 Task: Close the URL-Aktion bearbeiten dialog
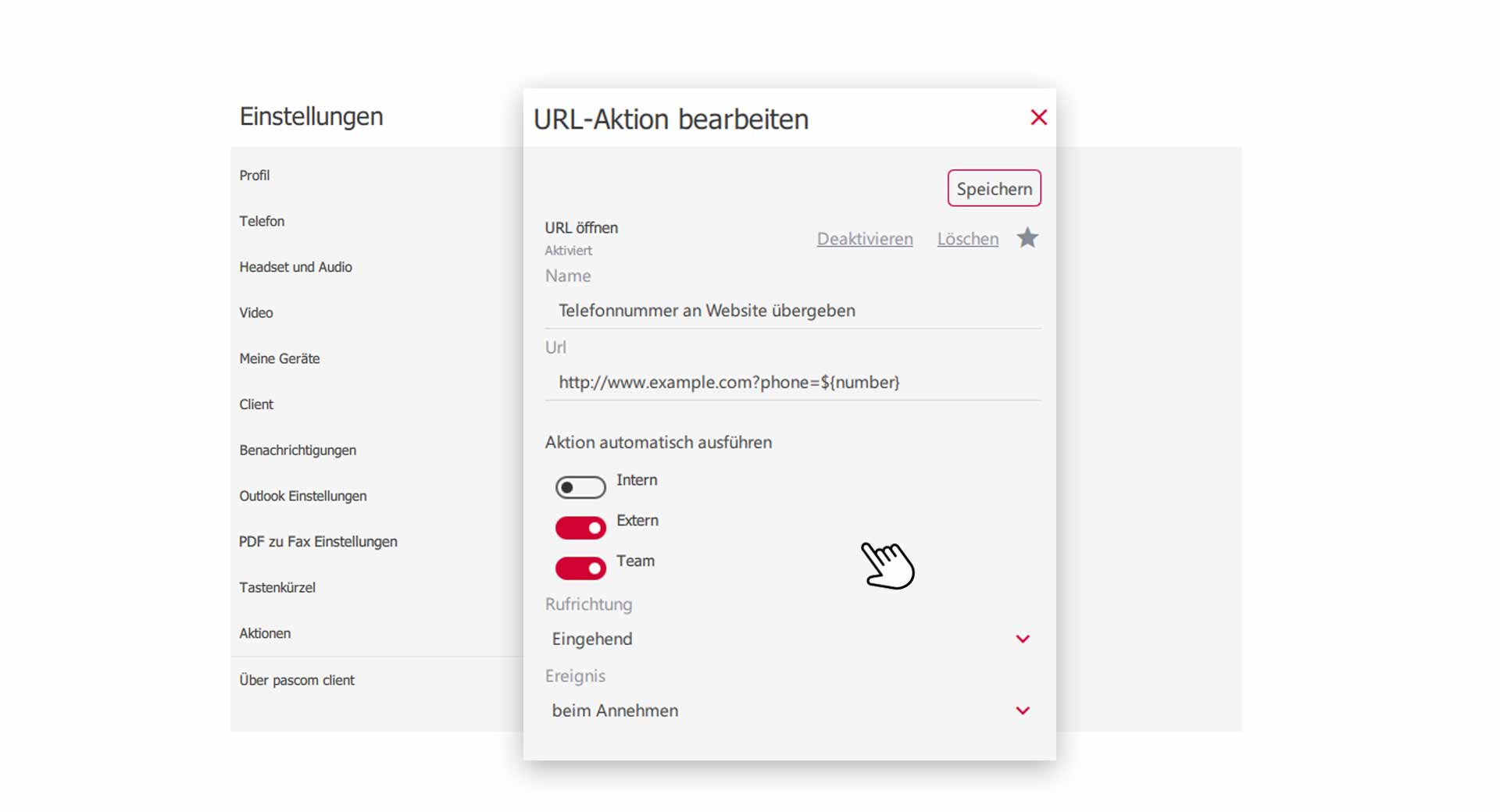click(x=1038, y=117)
